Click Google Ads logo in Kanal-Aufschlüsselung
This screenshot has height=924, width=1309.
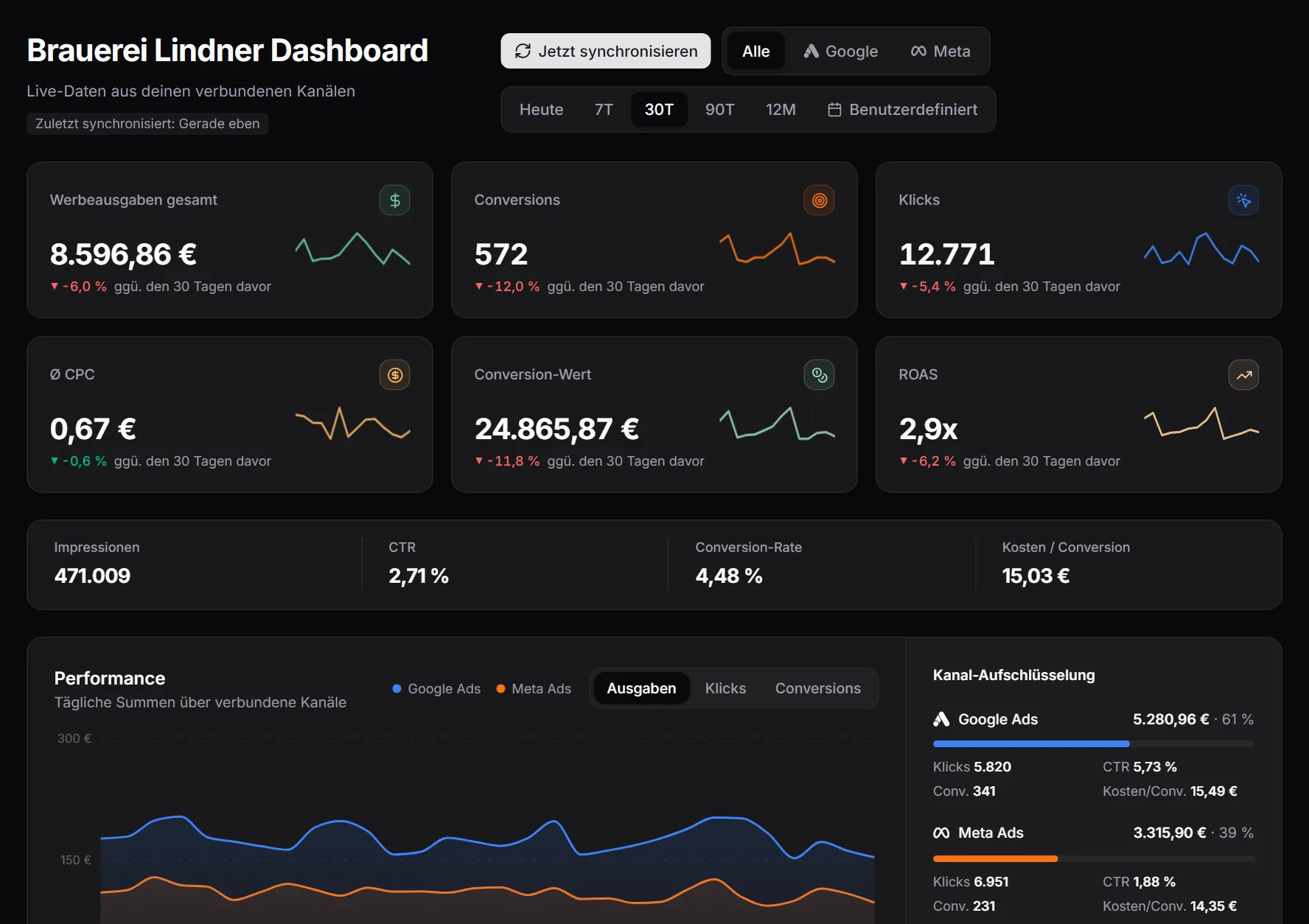941,719
